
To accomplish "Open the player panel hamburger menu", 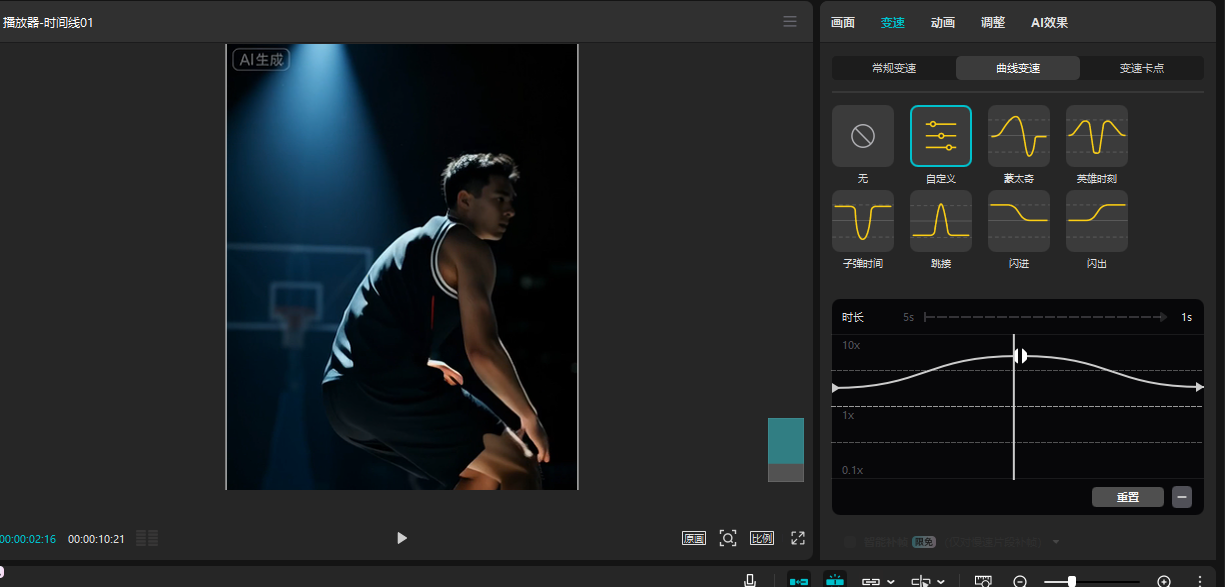I will (790, 22).
